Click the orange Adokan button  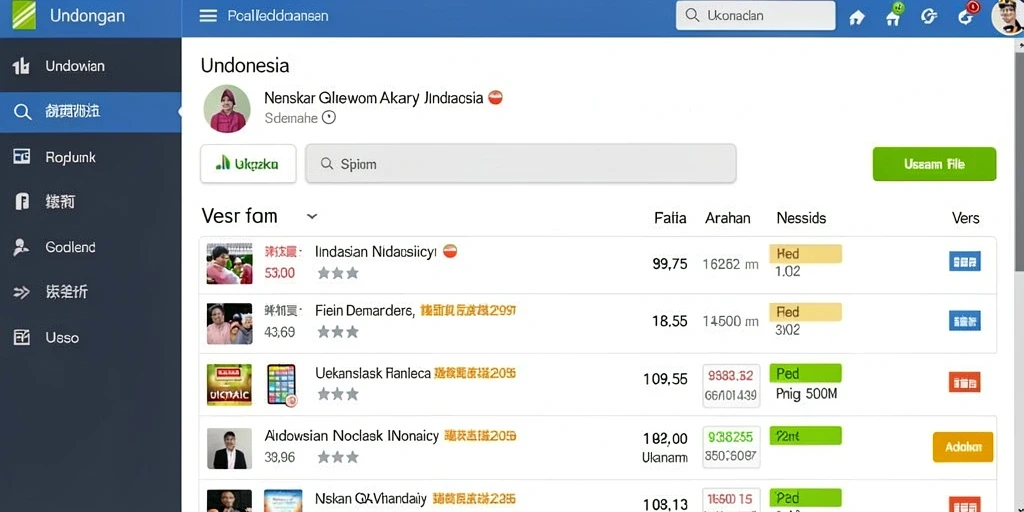pos(963,447)
